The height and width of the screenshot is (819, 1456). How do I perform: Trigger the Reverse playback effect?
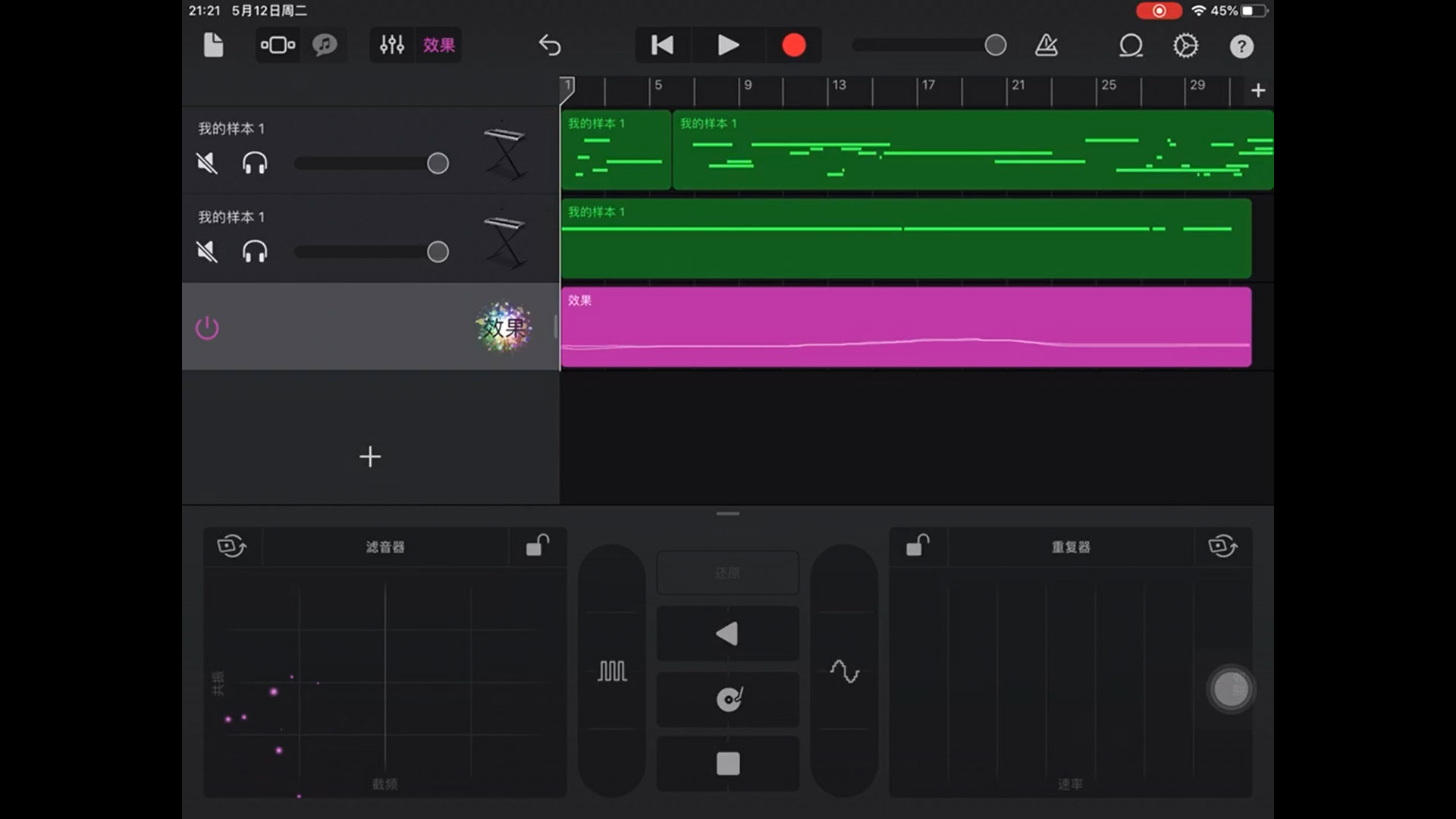pyautogui.click(x=727, y=633)
